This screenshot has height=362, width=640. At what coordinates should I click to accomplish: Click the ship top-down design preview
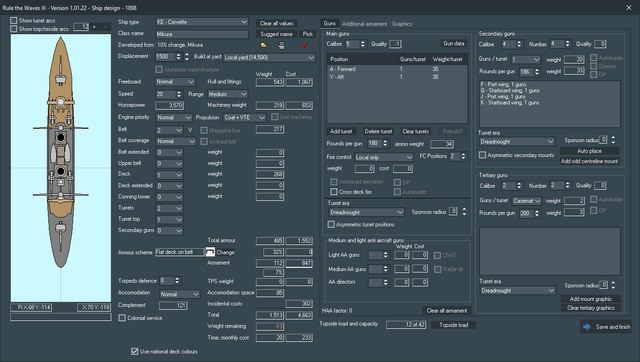[60, 168]
